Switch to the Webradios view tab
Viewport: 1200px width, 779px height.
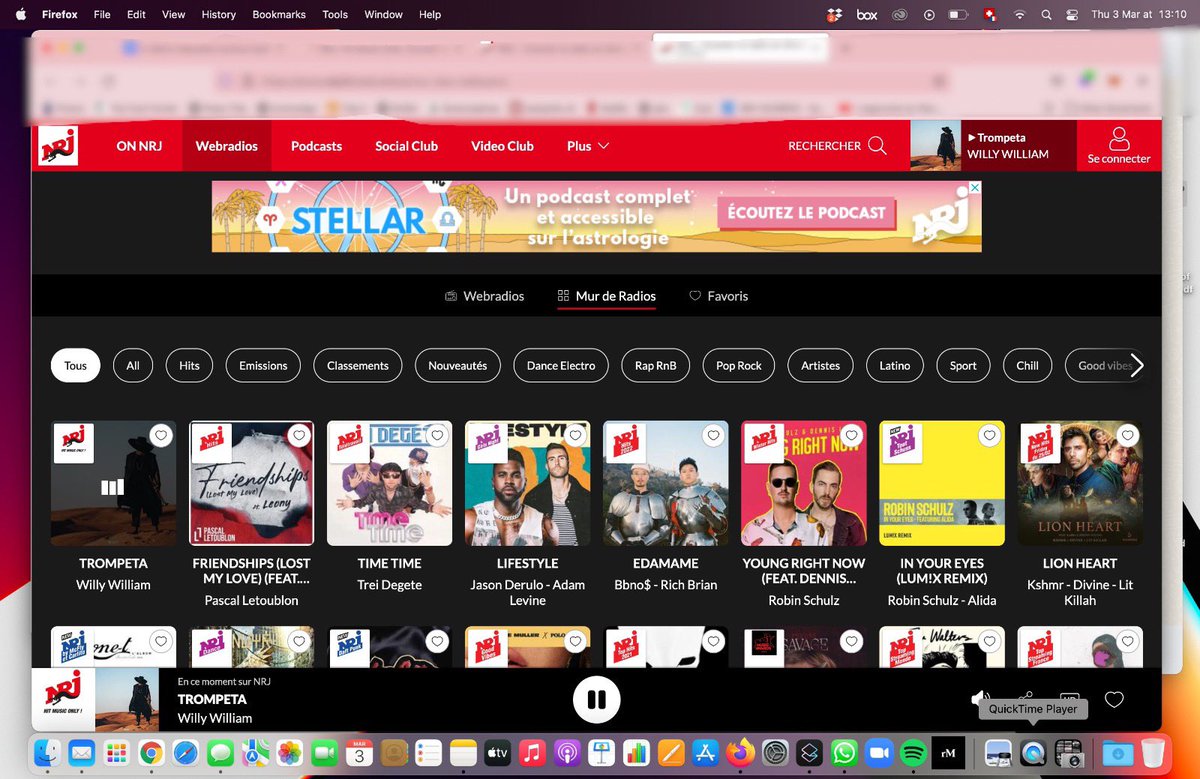(484, 296)
